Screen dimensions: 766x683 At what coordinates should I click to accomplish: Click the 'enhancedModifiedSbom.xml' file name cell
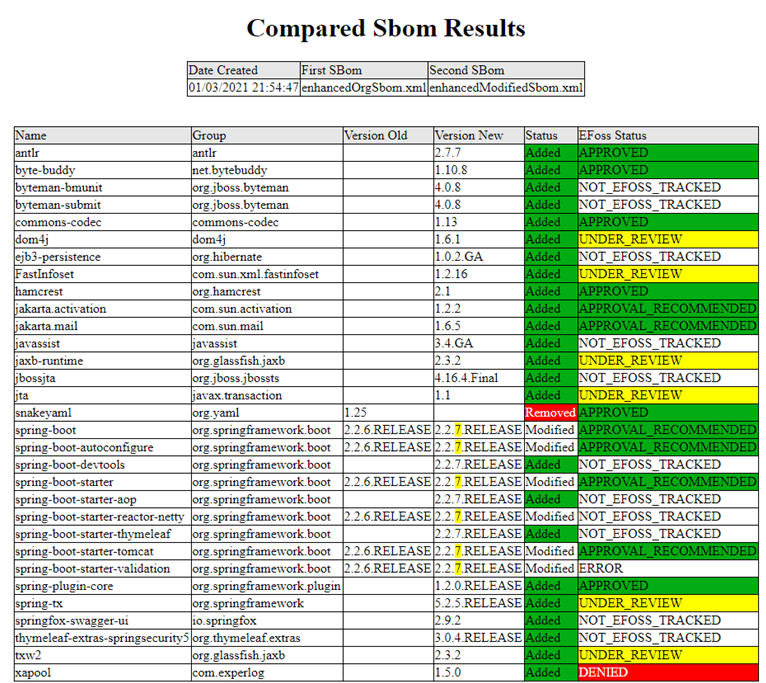coord(506,87)
